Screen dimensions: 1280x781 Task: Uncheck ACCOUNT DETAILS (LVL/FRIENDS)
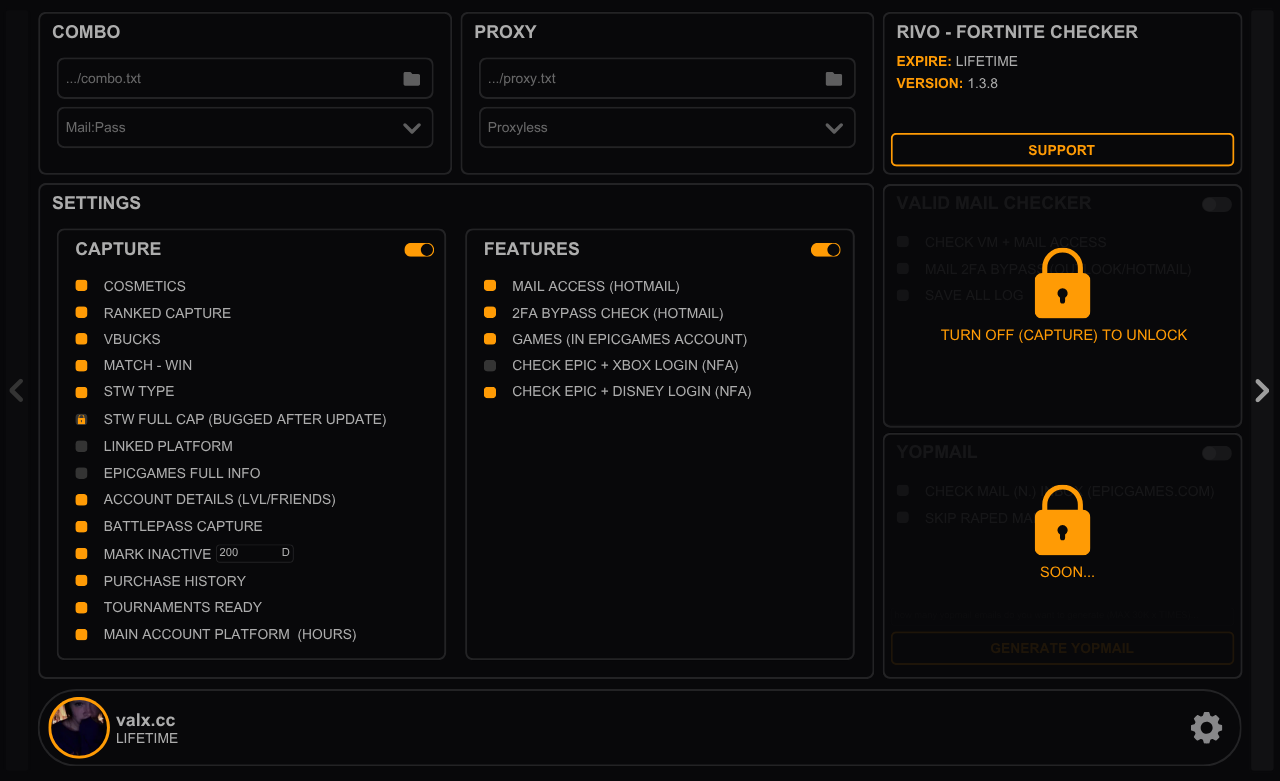(82, 499)
